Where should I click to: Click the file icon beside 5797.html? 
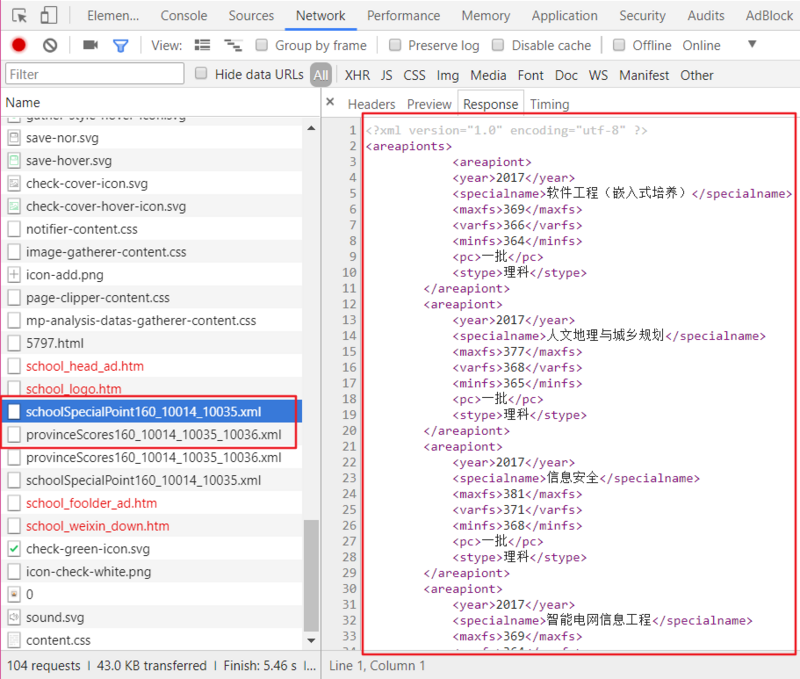click(14, 343)
